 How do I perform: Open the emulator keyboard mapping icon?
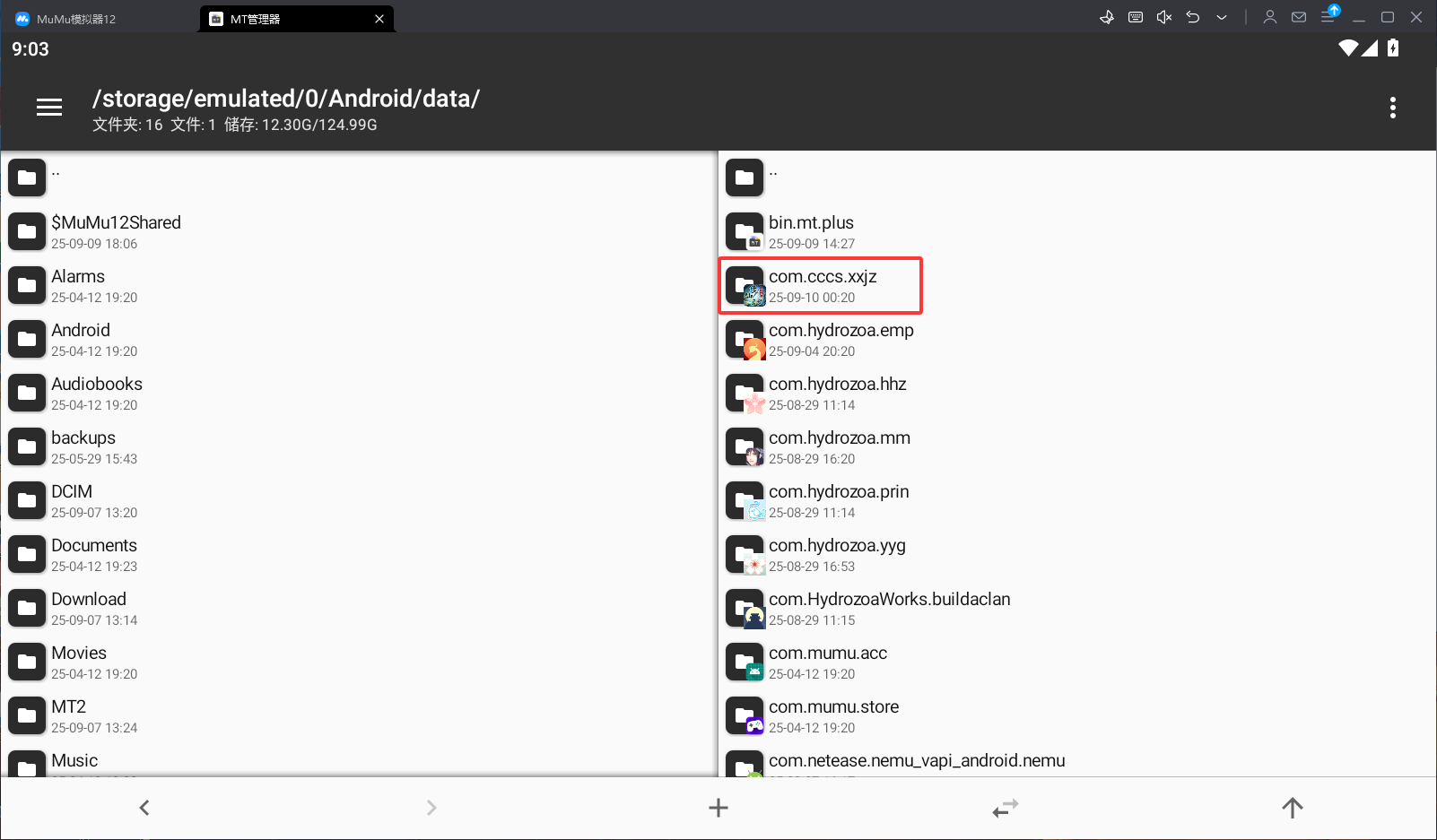pos(1136,17)
